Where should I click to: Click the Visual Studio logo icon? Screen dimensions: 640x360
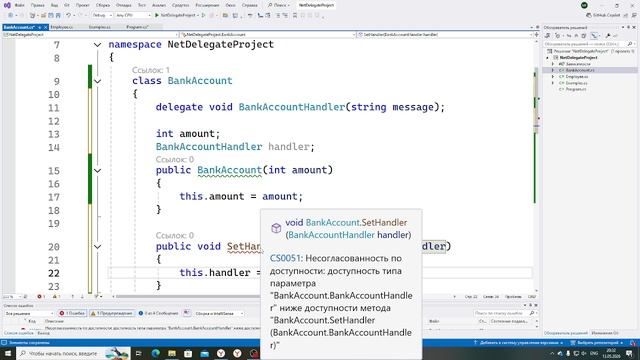[x=7, y=5]
